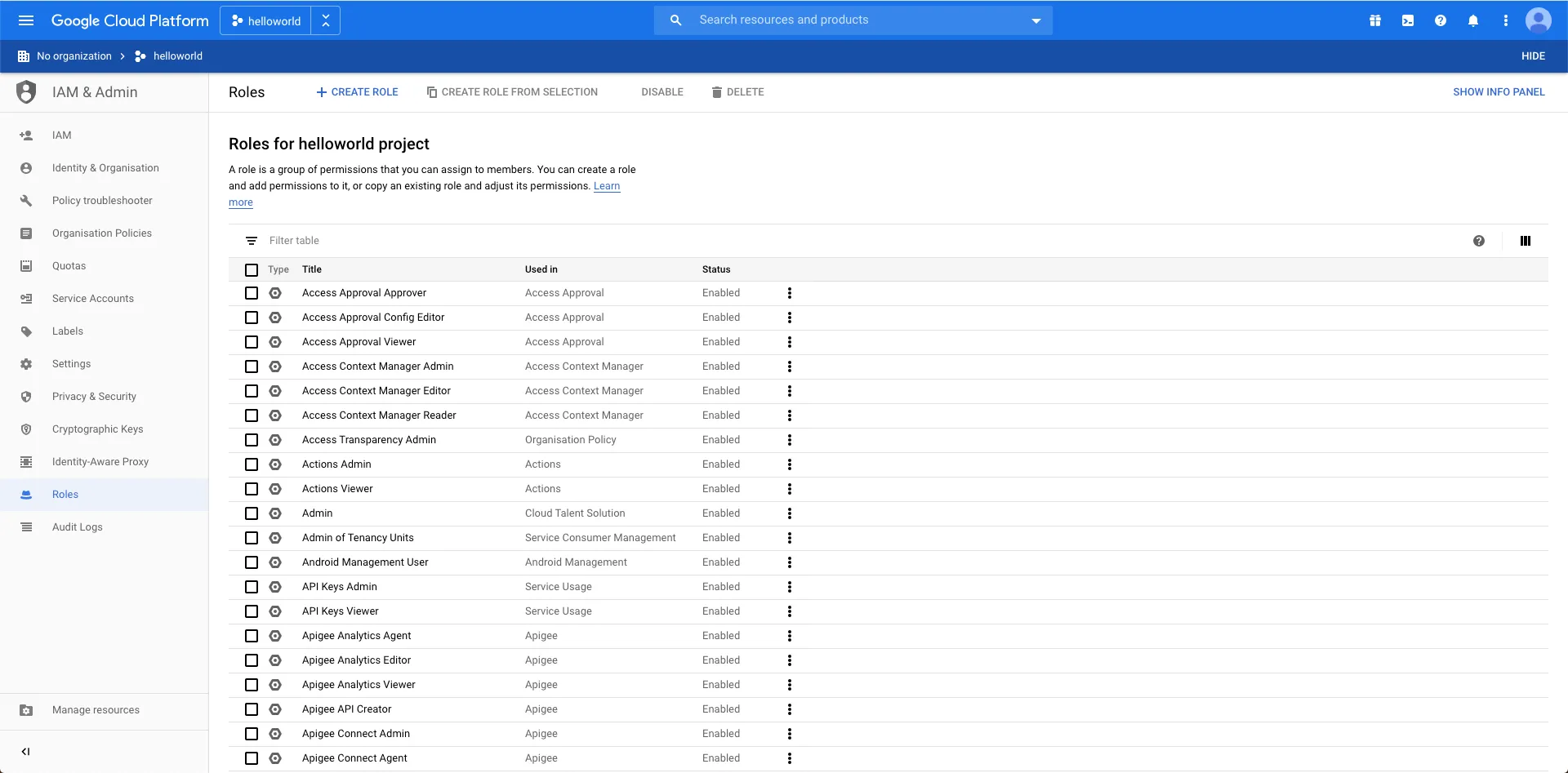
Task: Open column display options icon
Action: click(x=1525, y=241)
